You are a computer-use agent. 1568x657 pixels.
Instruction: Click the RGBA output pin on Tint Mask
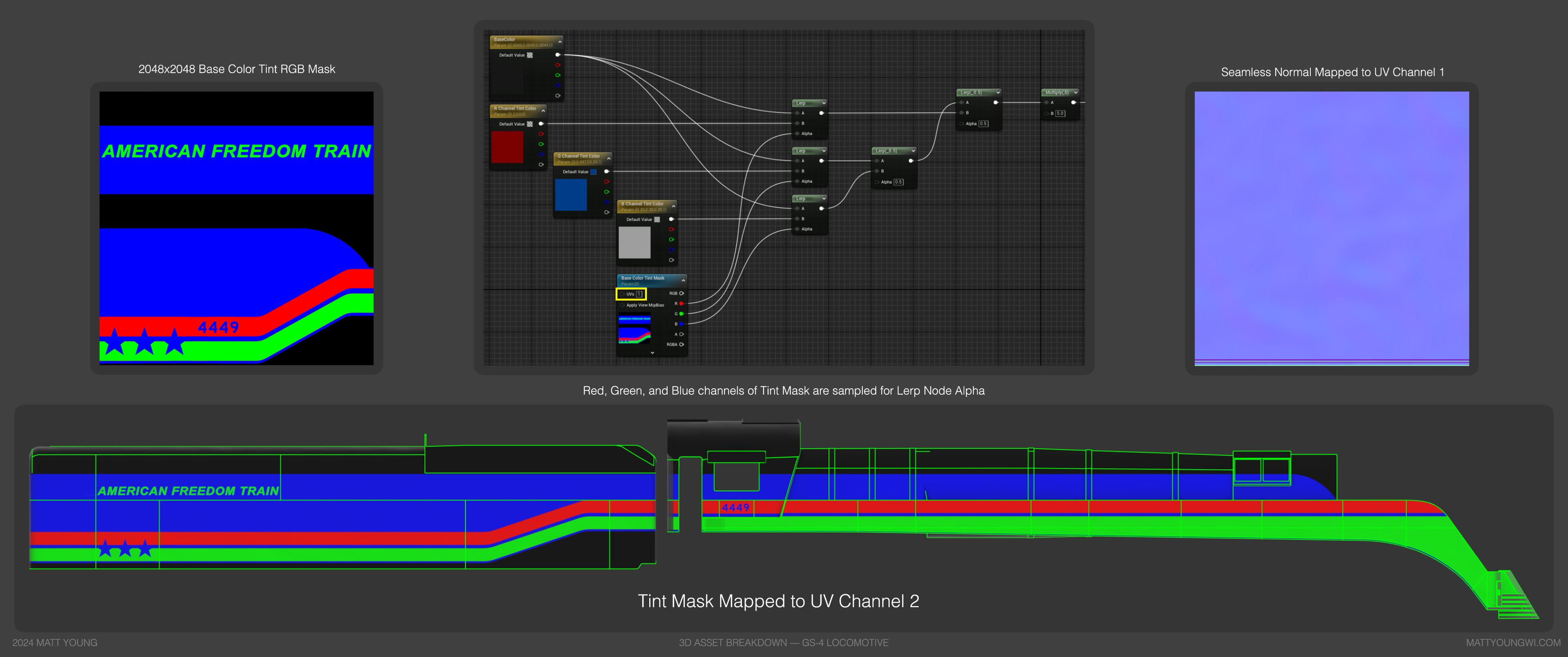(681, 345)
